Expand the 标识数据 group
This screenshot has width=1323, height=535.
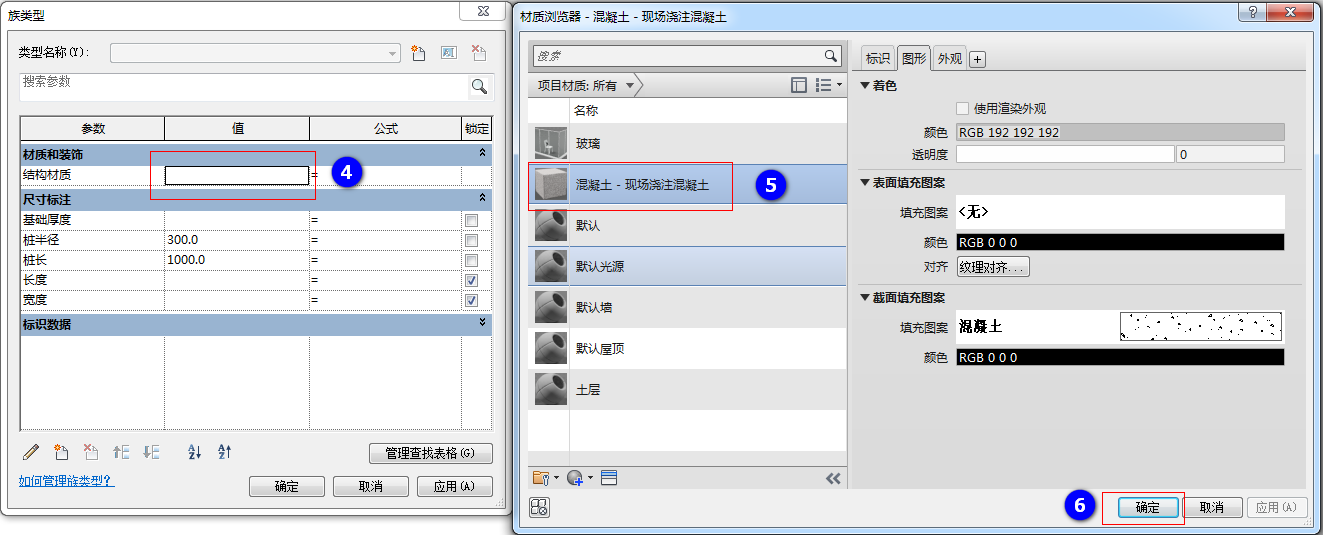click(x=483, y=323)
